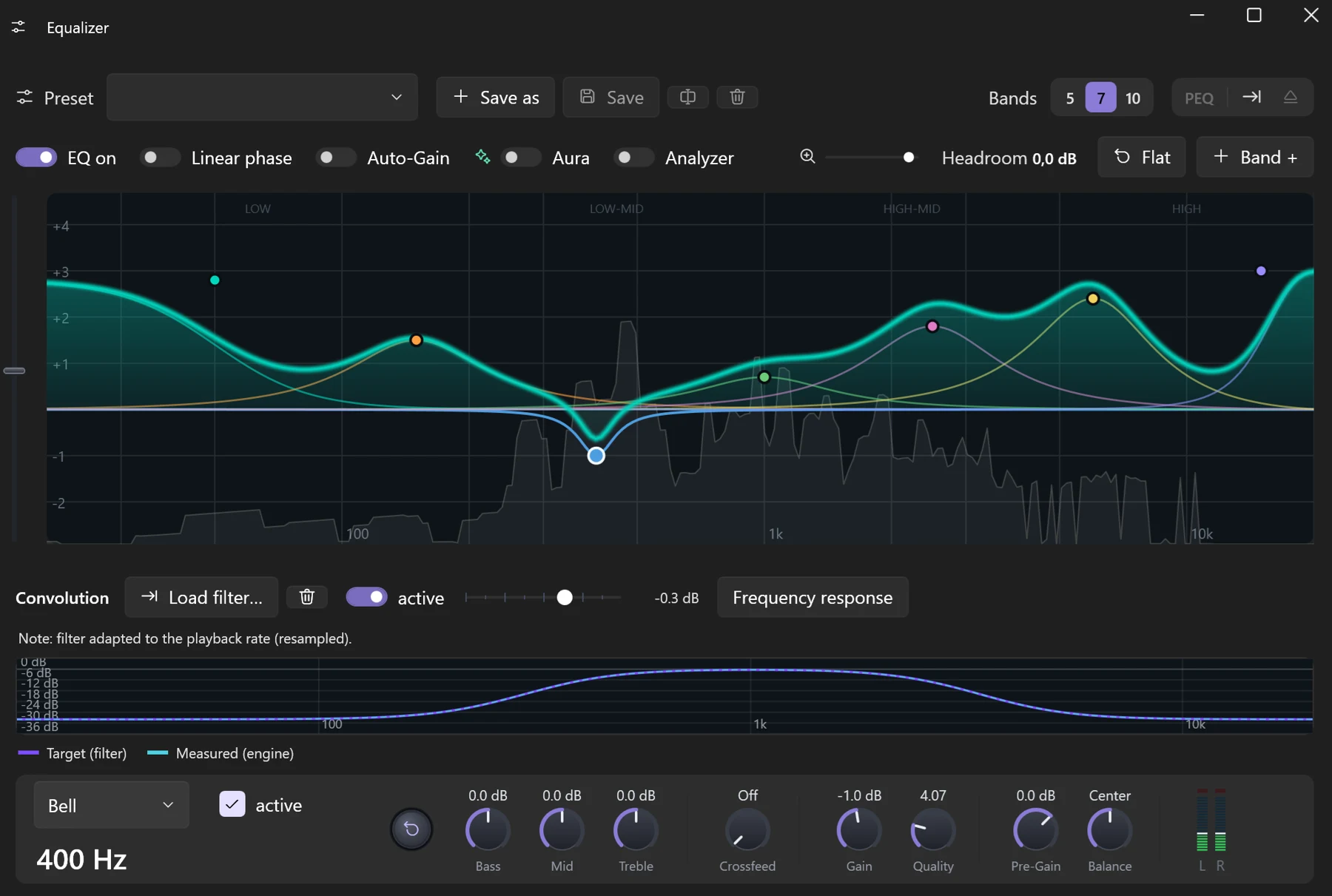
Task: Select the orange band node
Action: [416, 340]
